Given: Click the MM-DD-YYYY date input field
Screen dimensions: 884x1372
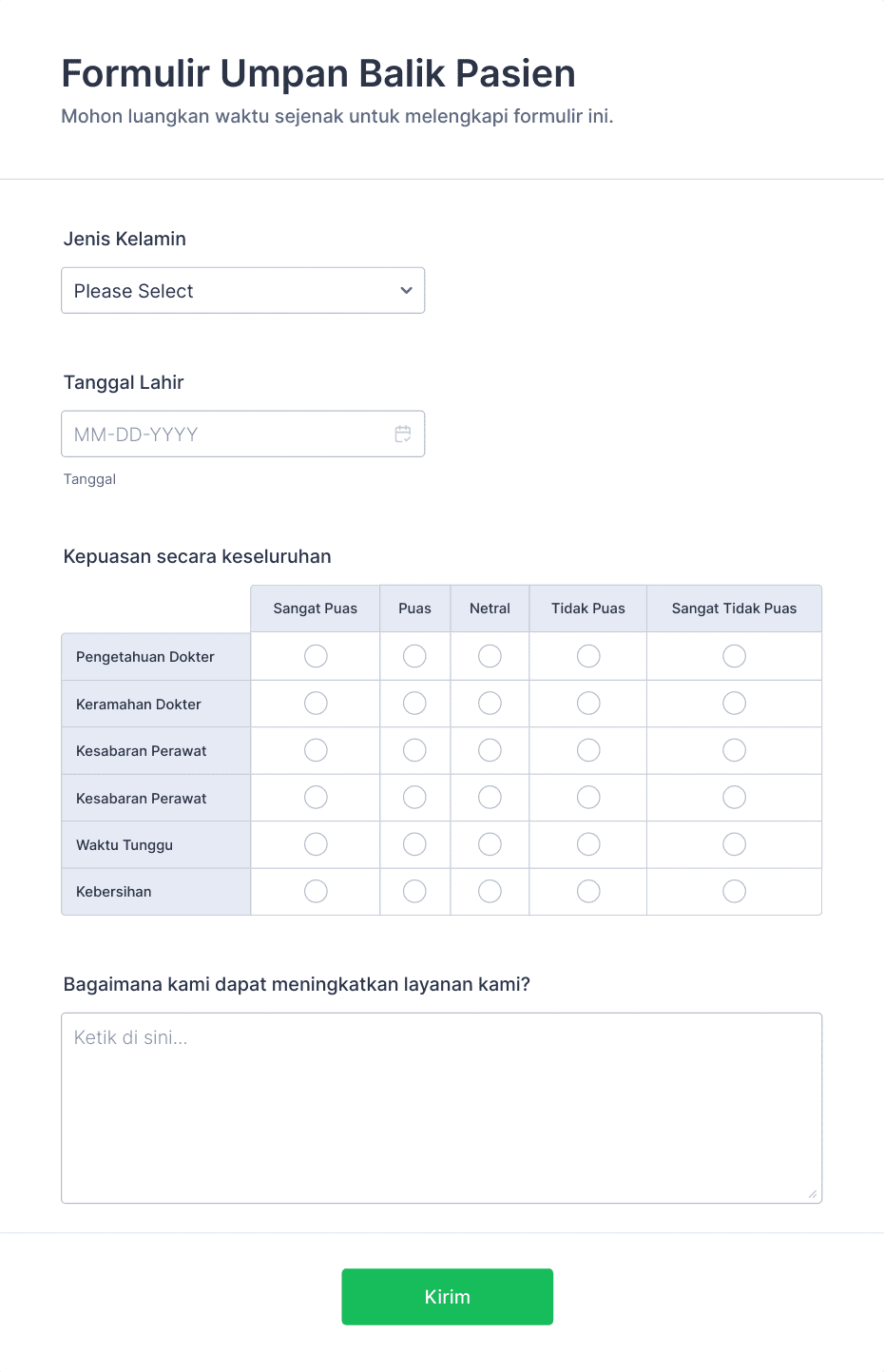Looking at the screenshot, I should click(242, 434).
